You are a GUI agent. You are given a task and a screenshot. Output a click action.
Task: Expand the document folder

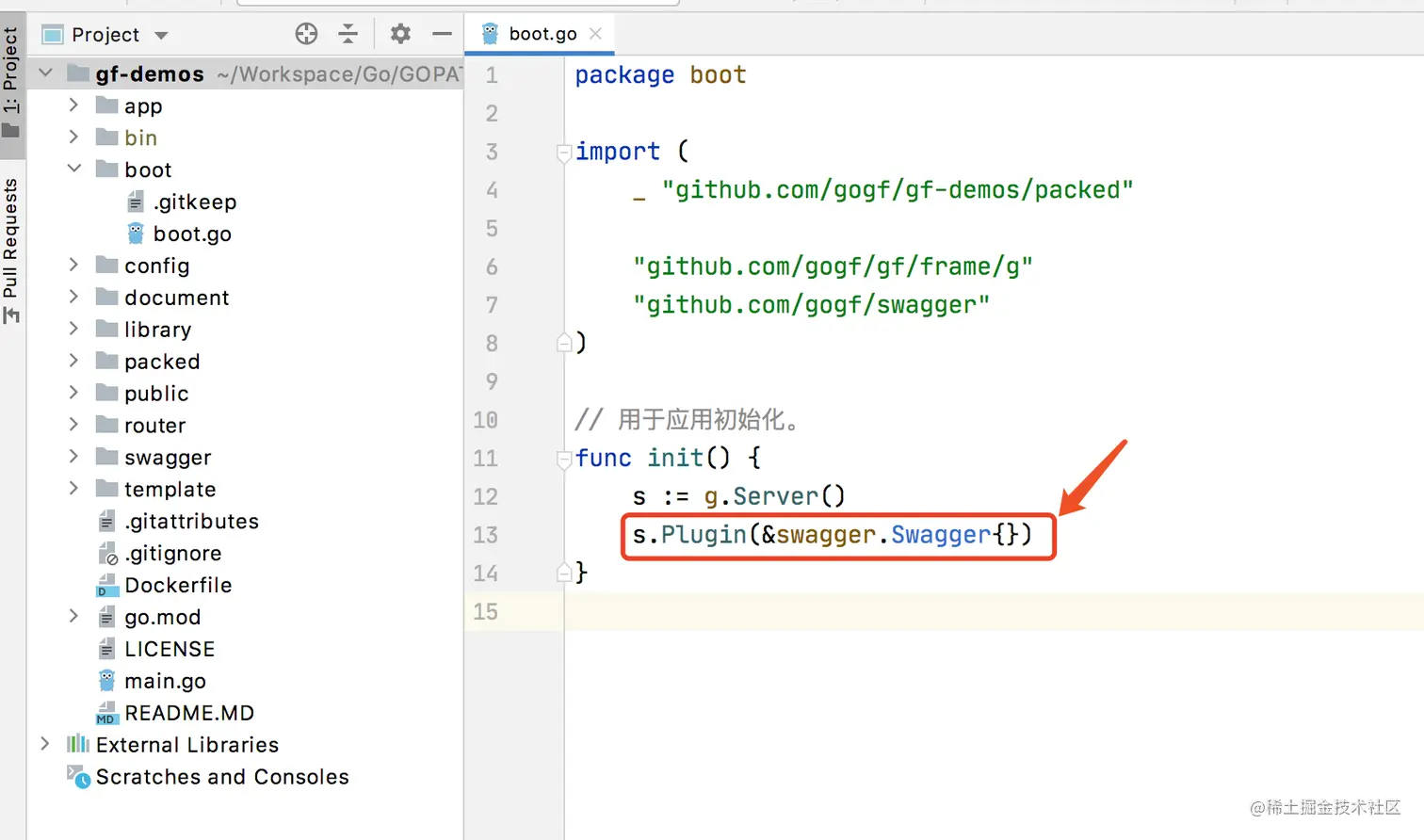pyautogui.click(x=73, y=298)
